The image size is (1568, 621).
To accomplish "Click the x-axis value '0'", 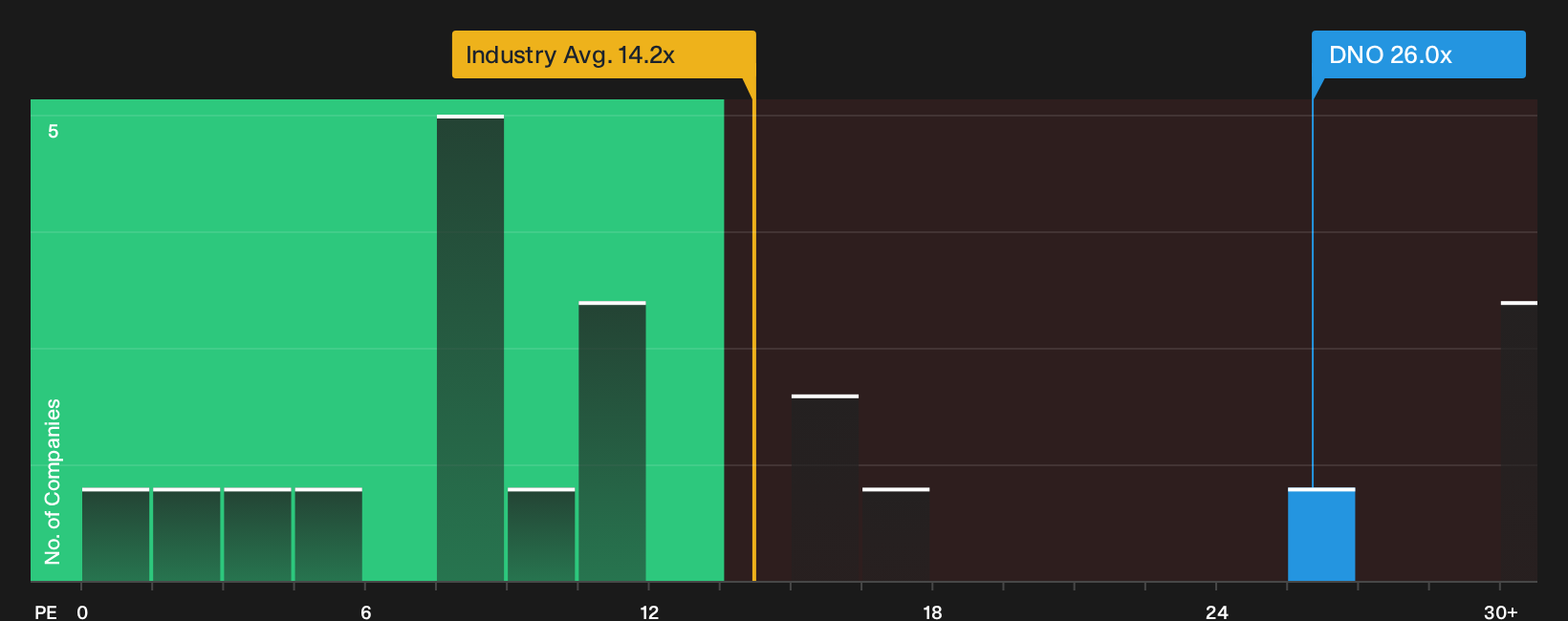I will (82, 612).
